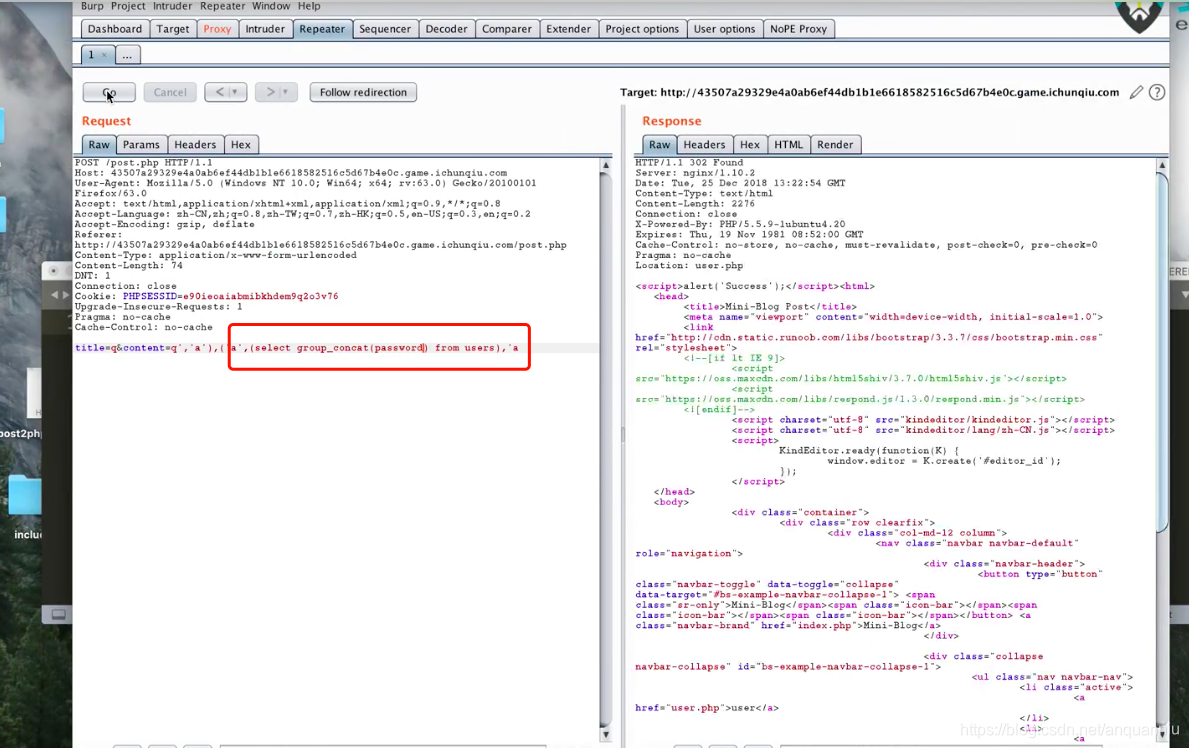
Task: Select the request Headers tab
Action: click(x=195, y=145)
